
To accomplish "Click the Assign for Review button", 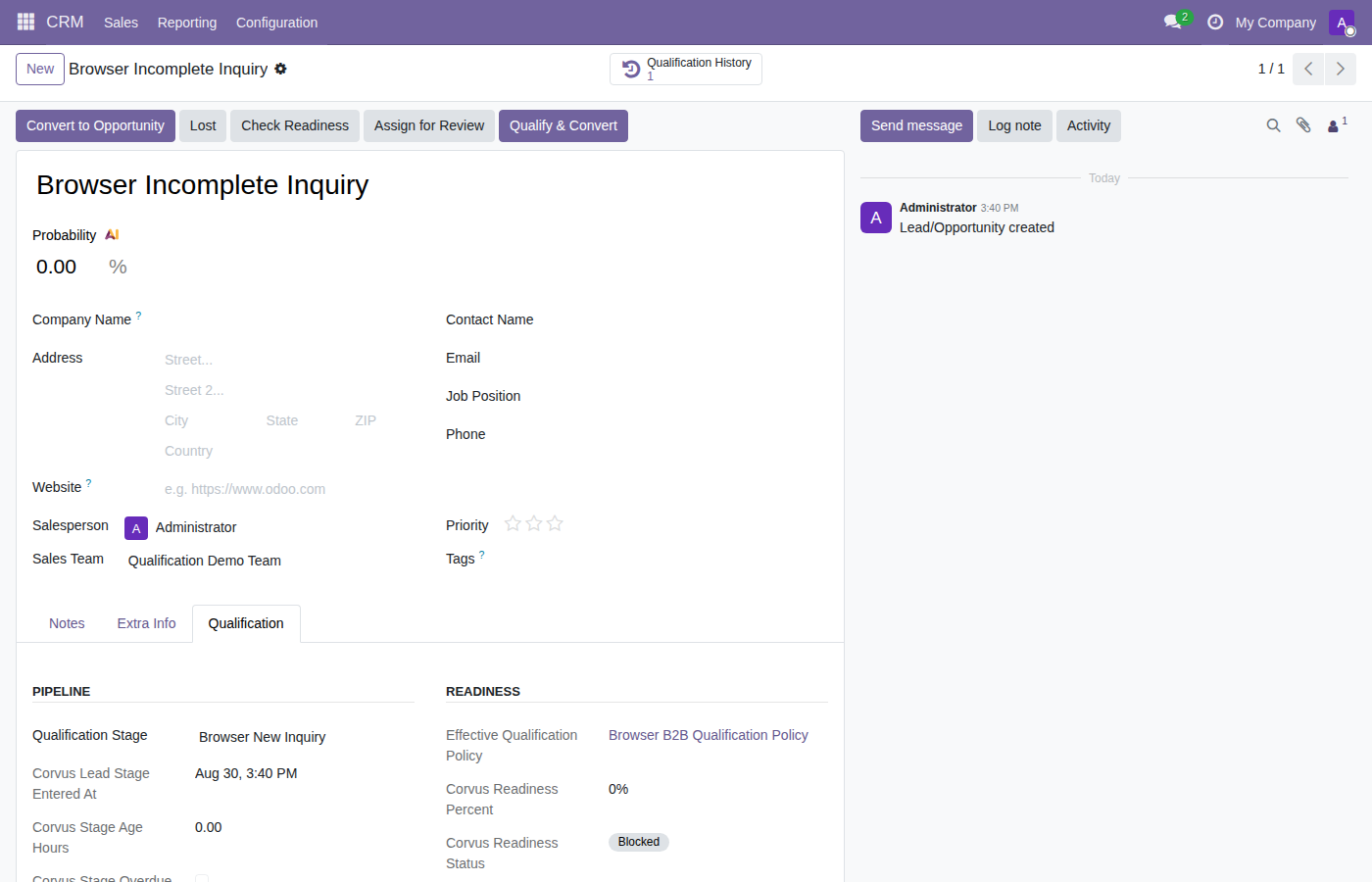I will tap(429, 125).
